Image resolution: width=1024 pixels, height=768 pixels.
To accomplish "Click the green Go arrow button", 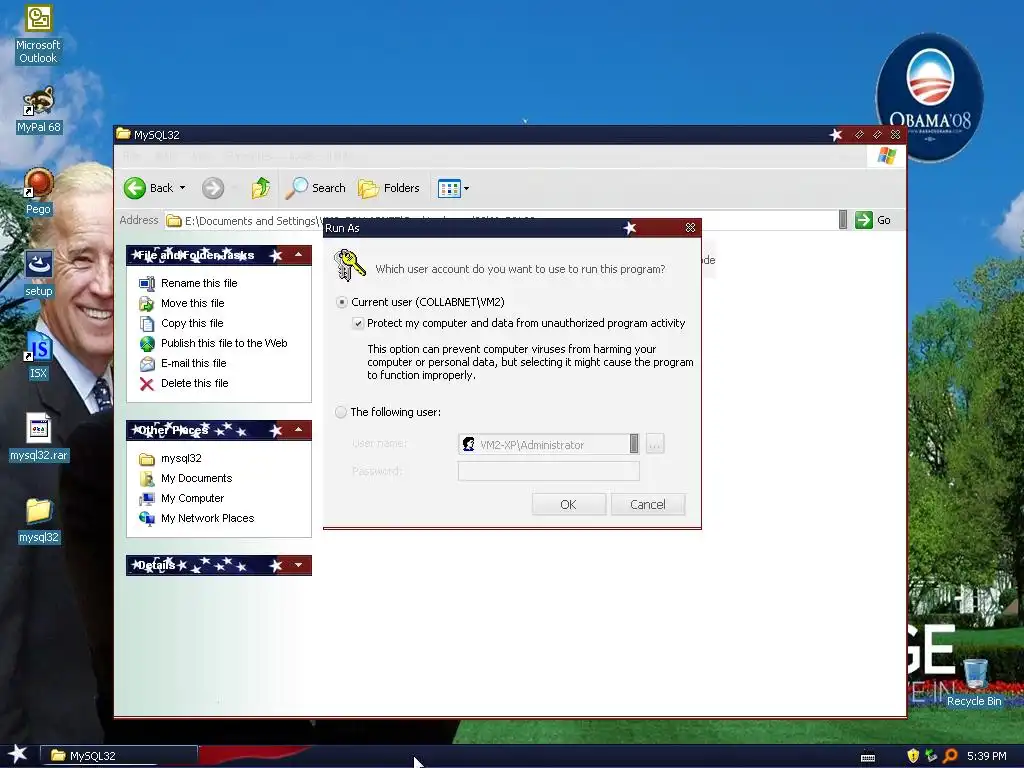I will pos(863,220).
